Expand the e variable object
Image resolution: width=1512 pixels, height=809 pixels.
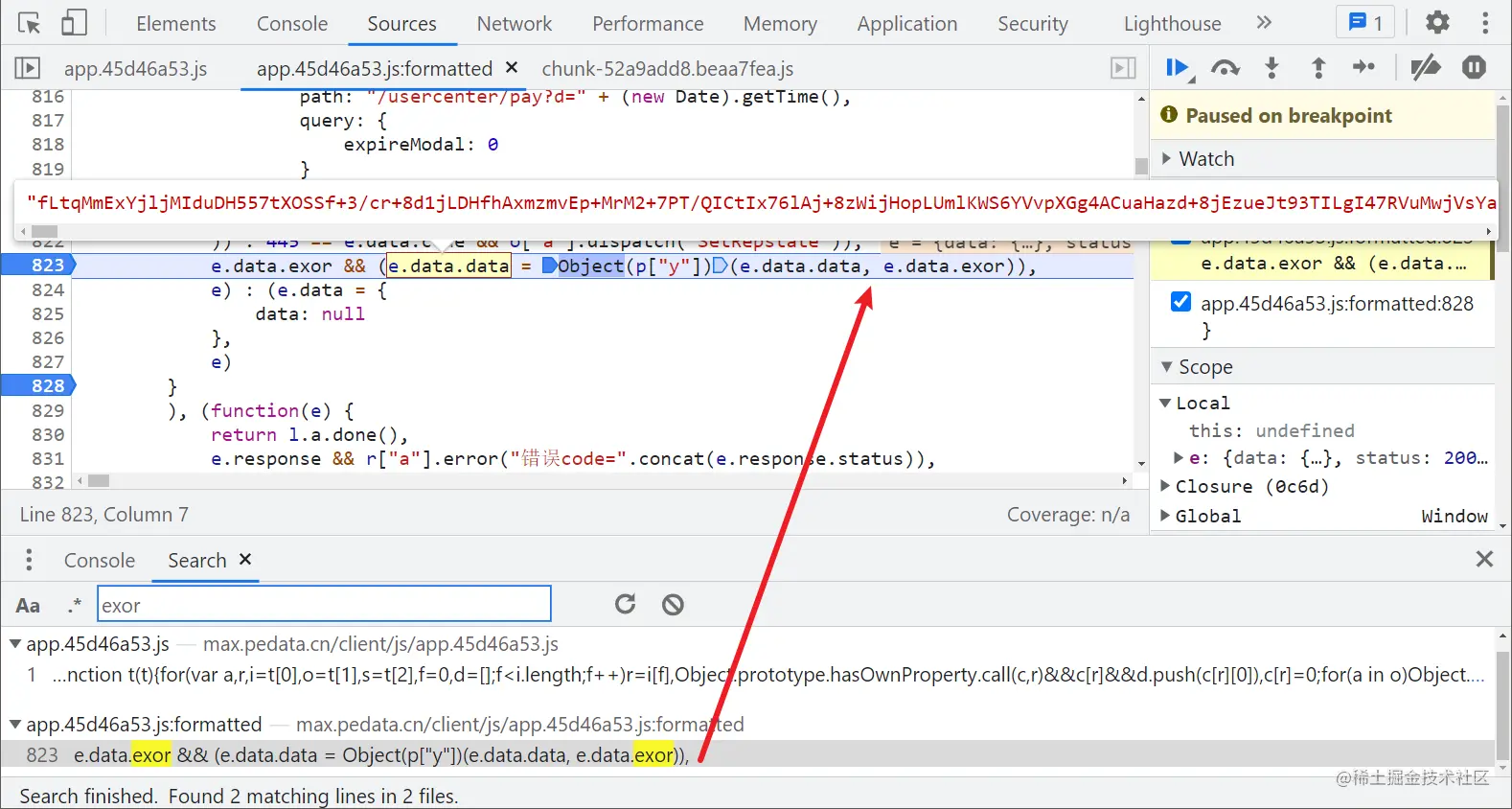click(x=1180, y=458)
